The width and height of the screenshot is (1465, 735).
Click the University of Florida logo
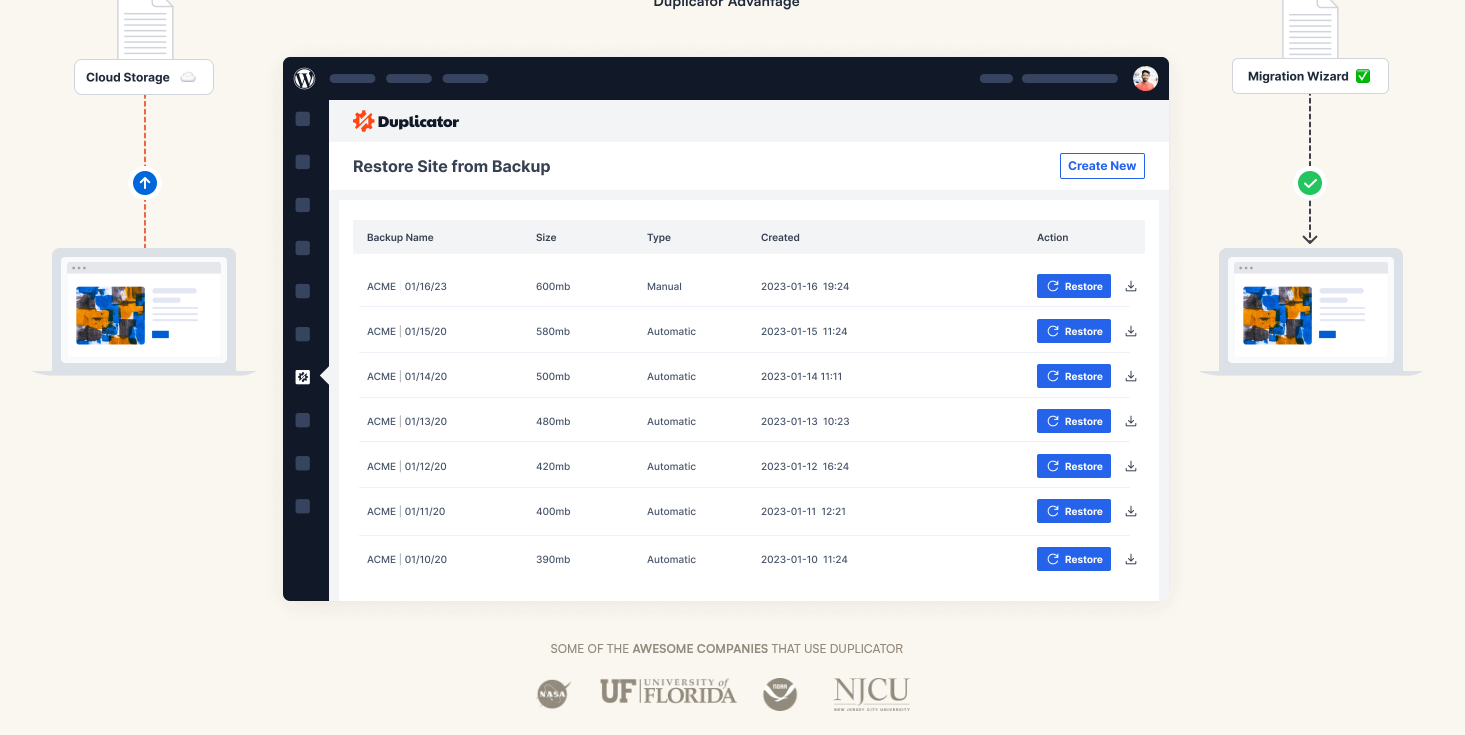point(667,691)
